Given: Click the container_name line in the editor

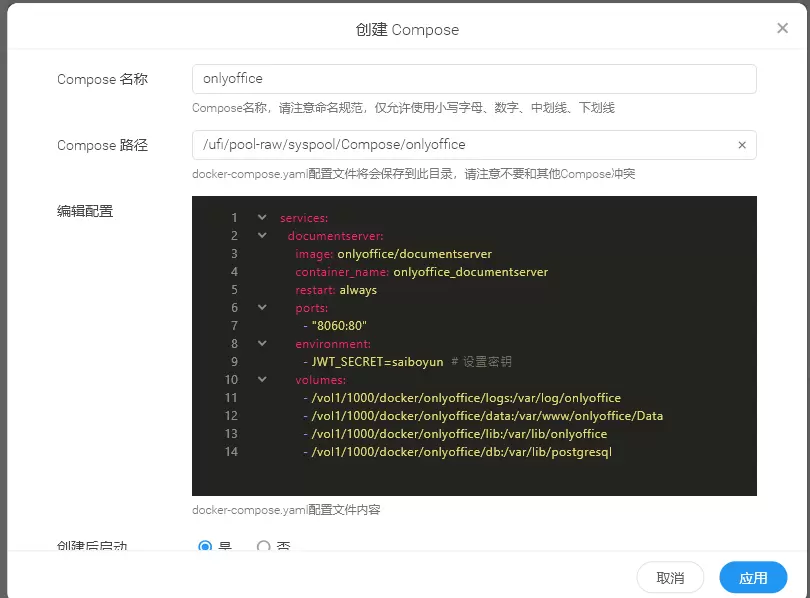Looking at the screenshot, I should point(421,272).
